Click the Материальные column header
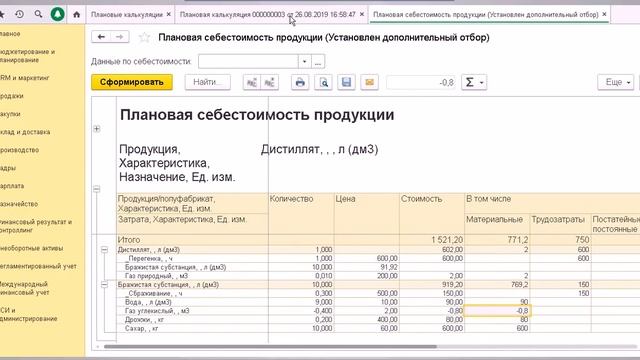640x360 pixels. pyautogui.click(x=494, y=220)
